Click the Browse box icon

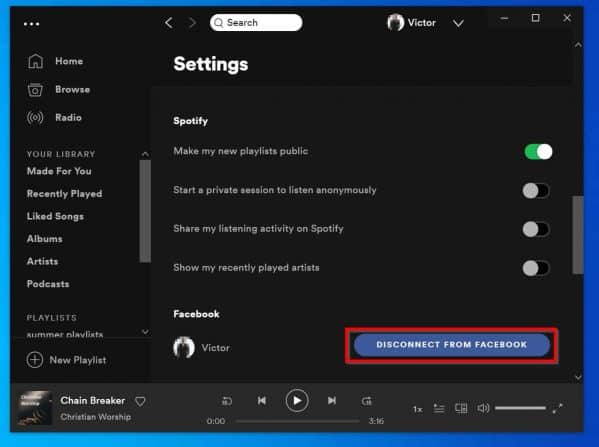pos(35,90)
